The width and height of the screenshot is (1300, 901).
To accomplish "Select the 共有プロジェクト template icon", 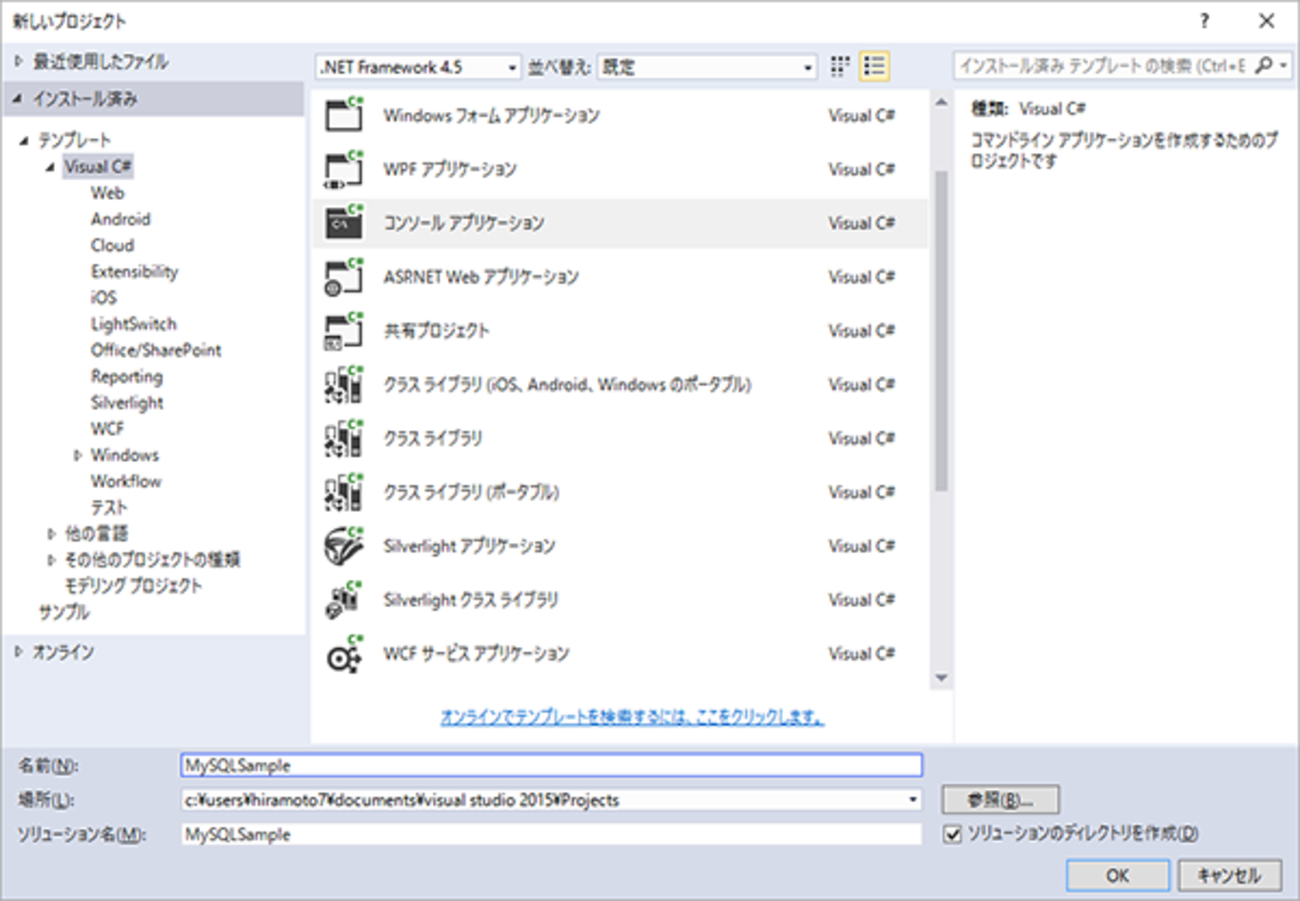I will click(344, 331).
